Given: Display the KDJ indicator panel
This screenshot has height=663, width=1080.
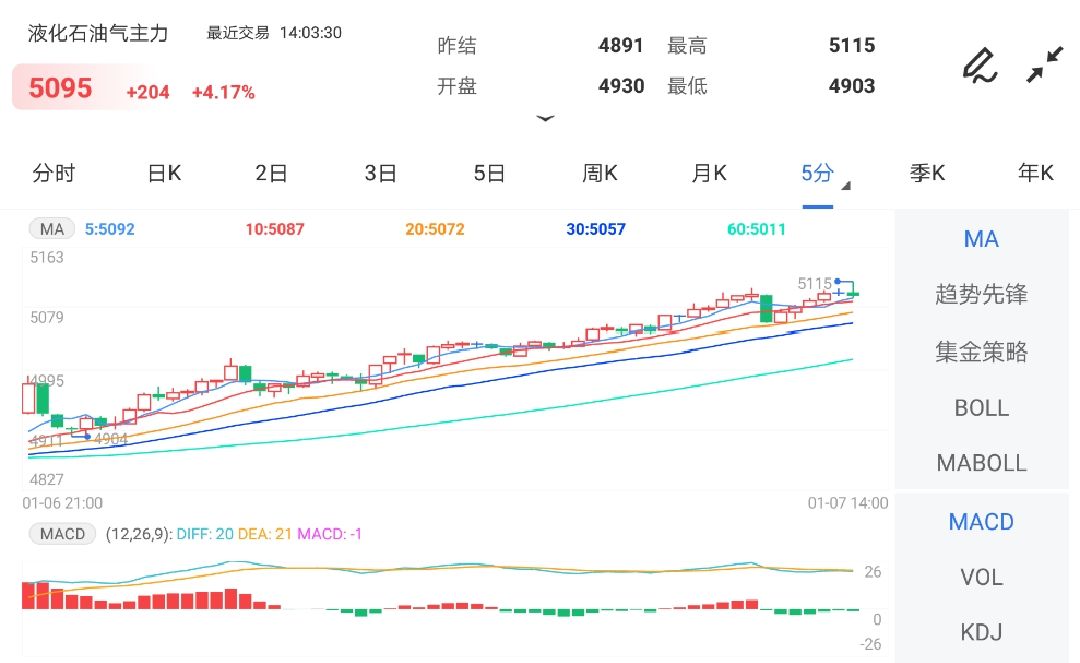Looking at the screenshot, I should point(981,632).
